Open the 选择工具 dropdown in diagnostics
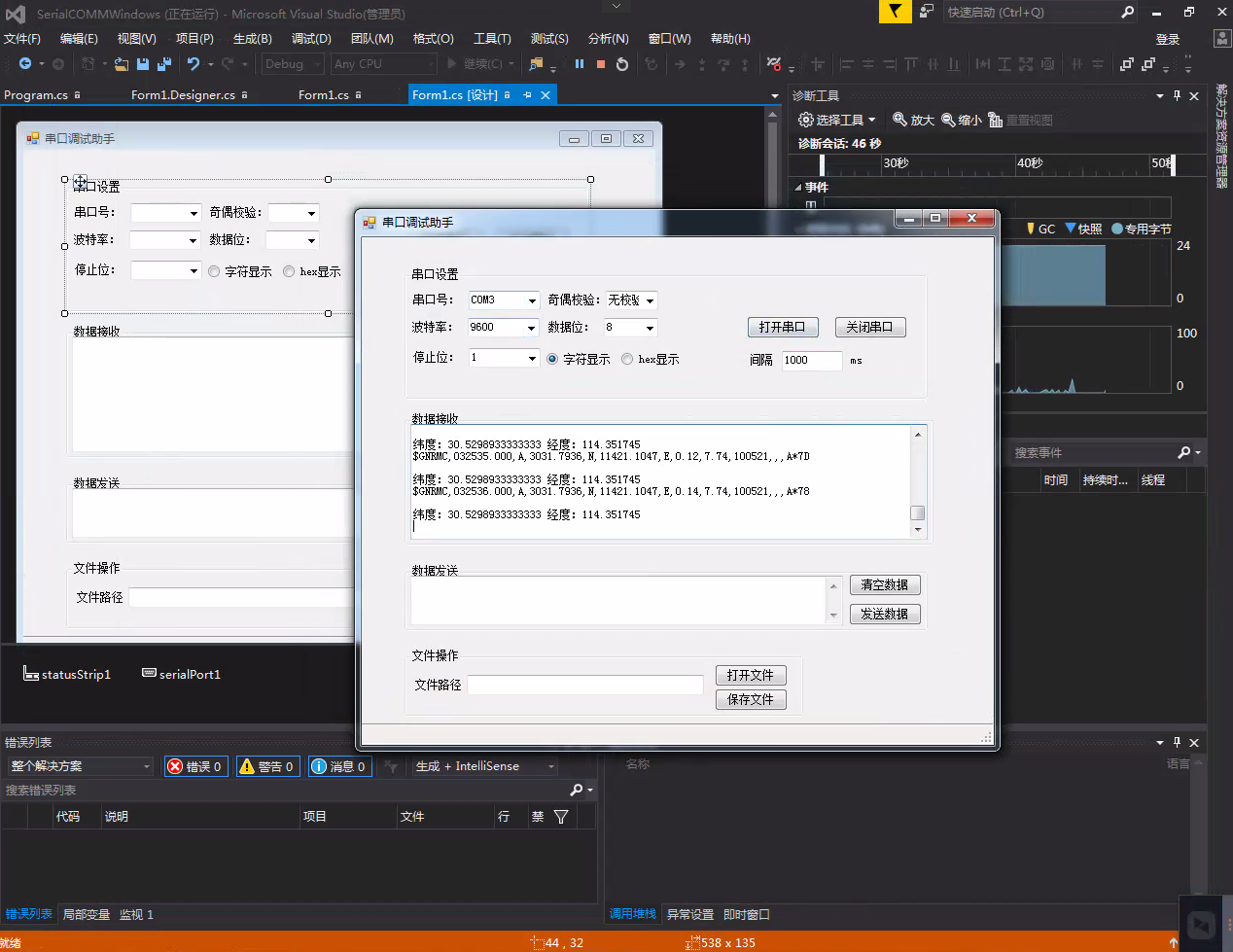Viewport: 1233px width, 952px height. pyautogui.click(x=837, y=120)
